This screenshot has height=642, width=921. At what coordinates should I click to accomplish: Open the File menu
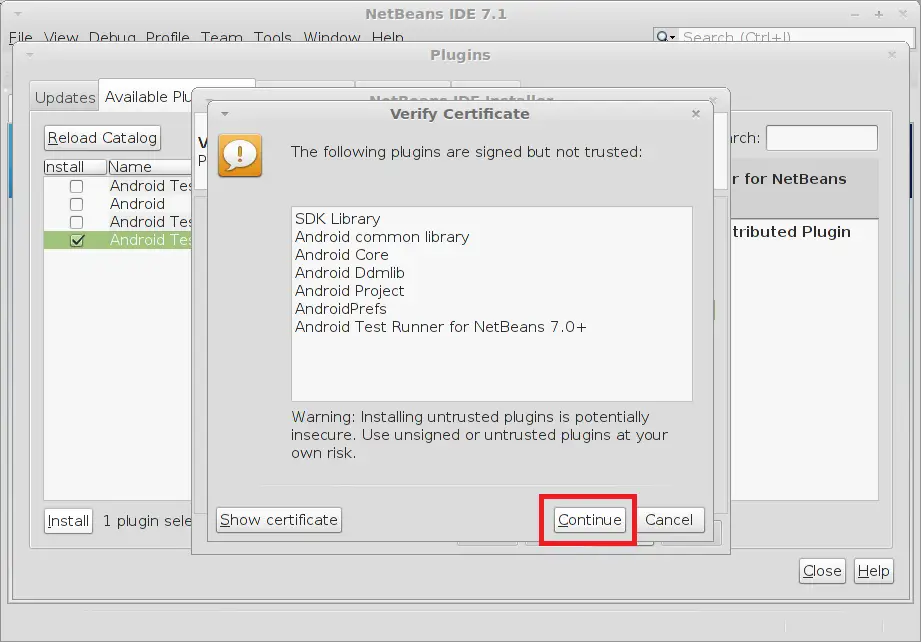(x=21, y=37)
